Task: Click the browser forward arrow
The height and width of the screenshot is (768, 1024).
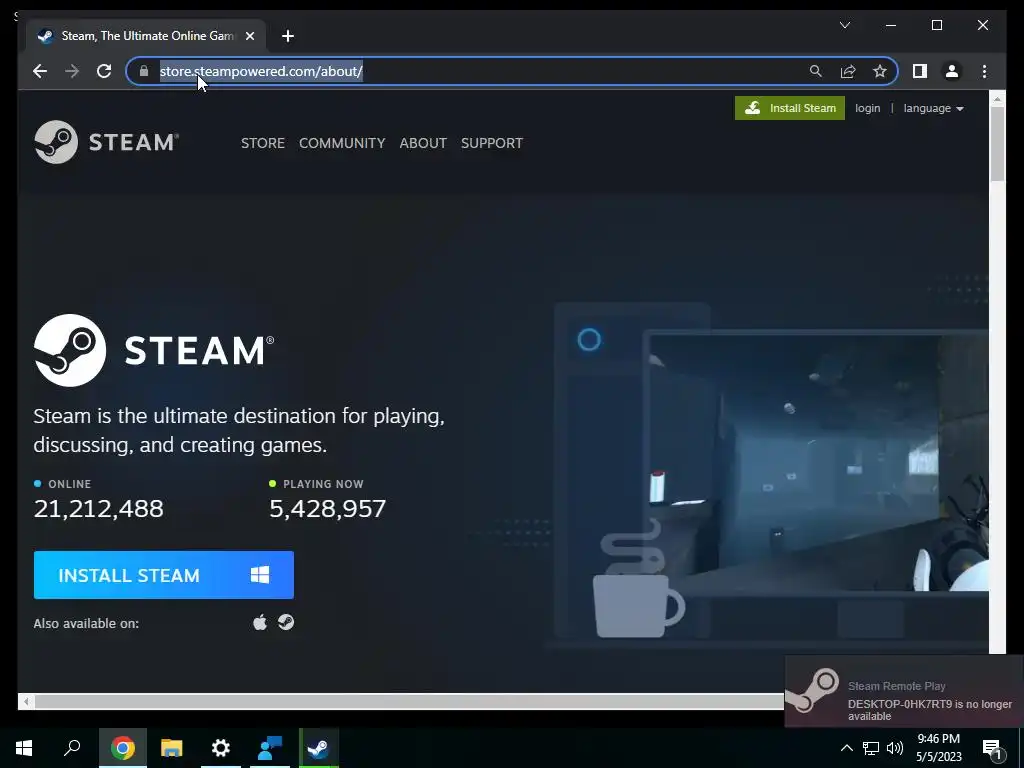Action: point(72,71)
